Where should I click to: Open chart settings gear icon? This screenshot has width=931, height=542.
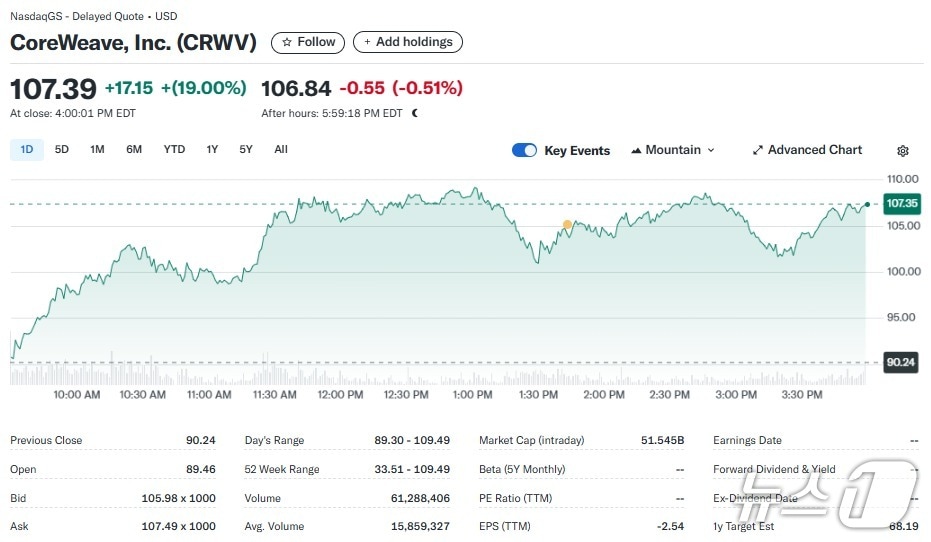tap(902, 151)
